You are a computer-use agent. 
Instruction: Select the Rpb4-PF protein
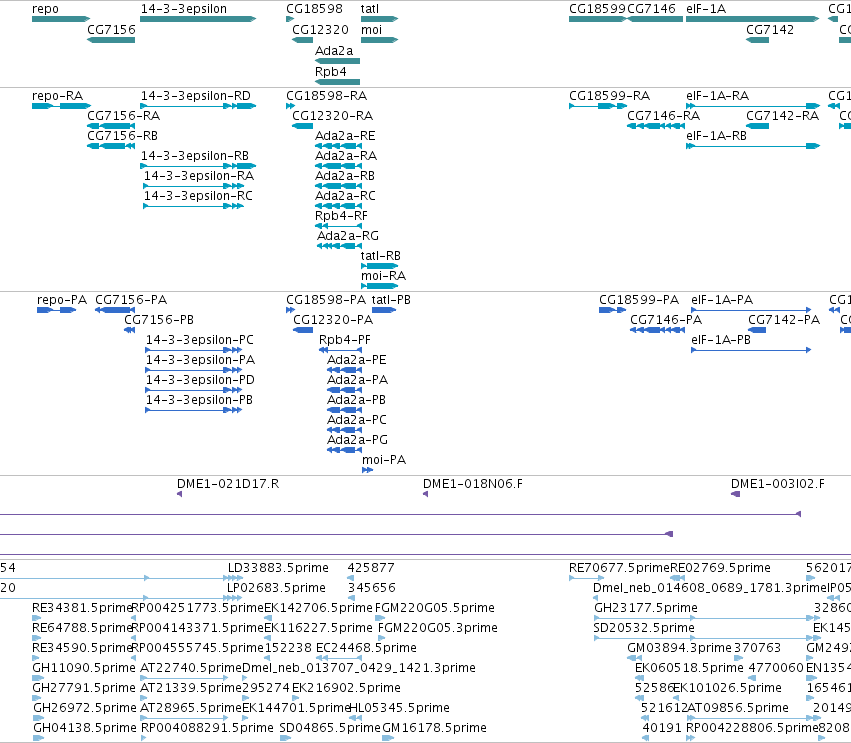coord(341,350)
